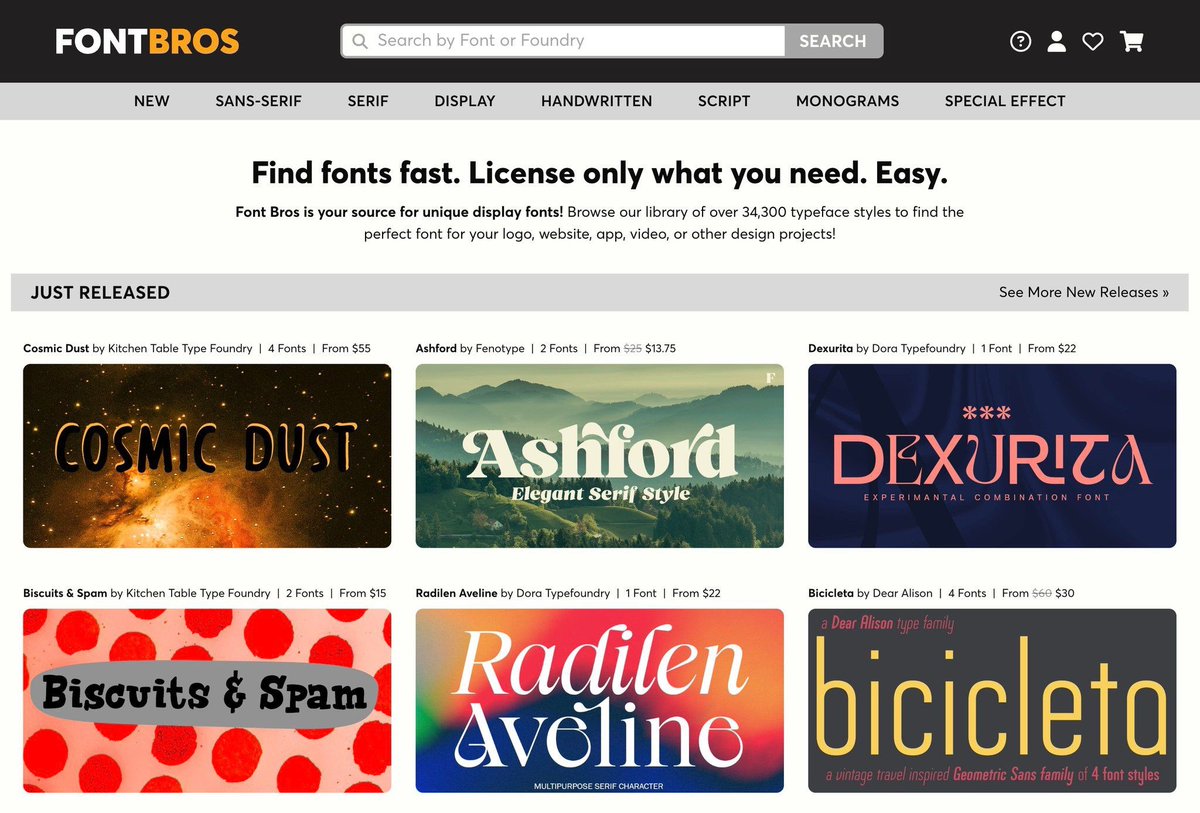
Task: Click the FONTBROS logo
Action: click(146, 40)
